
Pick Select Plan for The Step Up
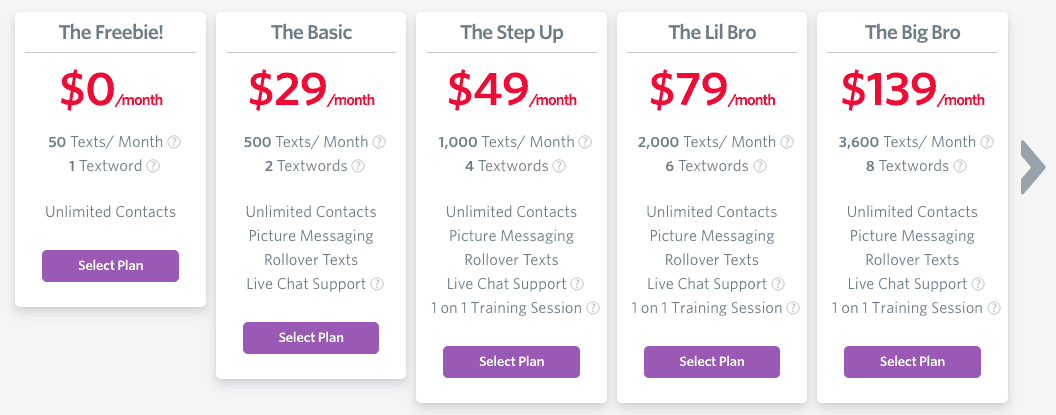pyautogui.click(x=511, y=362)
